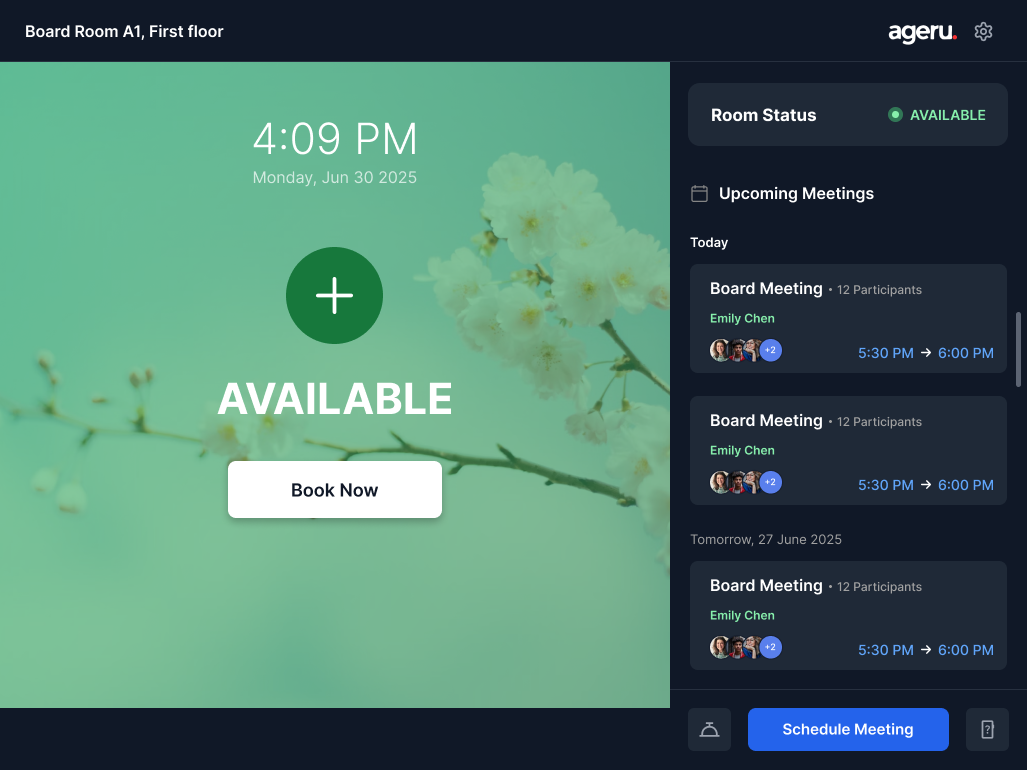Open the settings gear in the top bar
The image size is (1027, 770).
click(983, 31)
